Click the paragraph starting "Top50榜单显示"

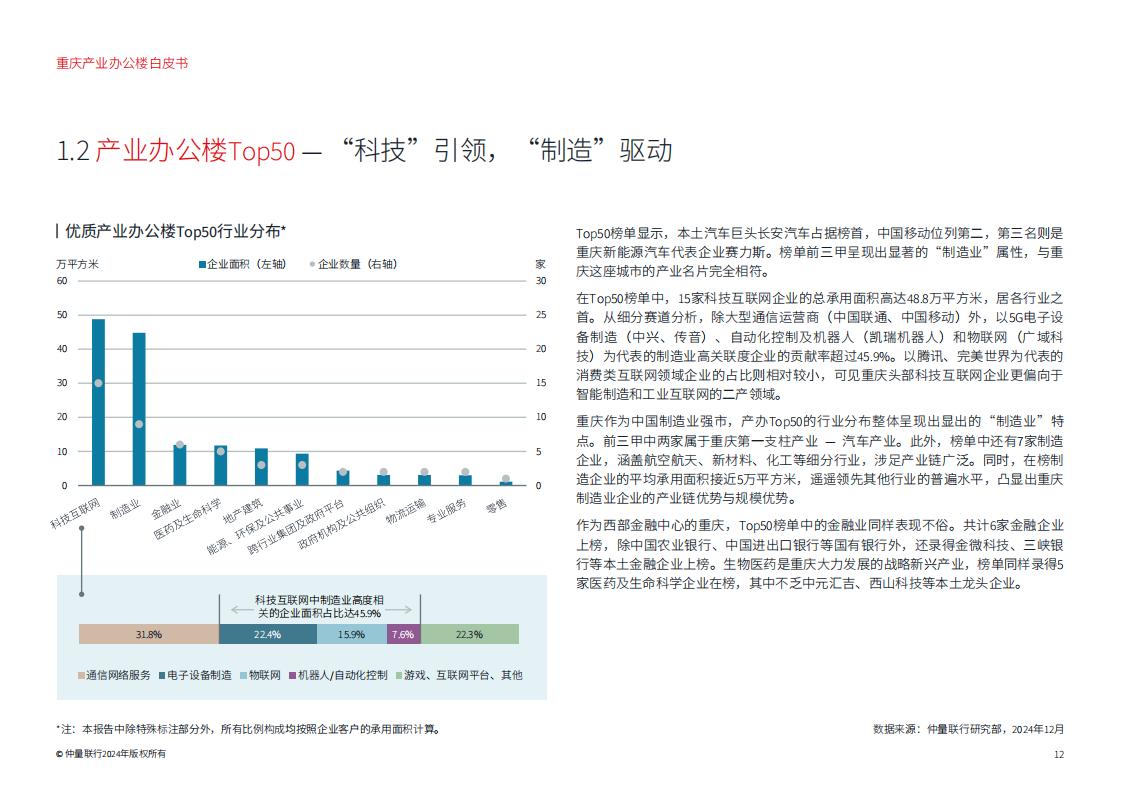pyautogui.click(x=820, y=253)
